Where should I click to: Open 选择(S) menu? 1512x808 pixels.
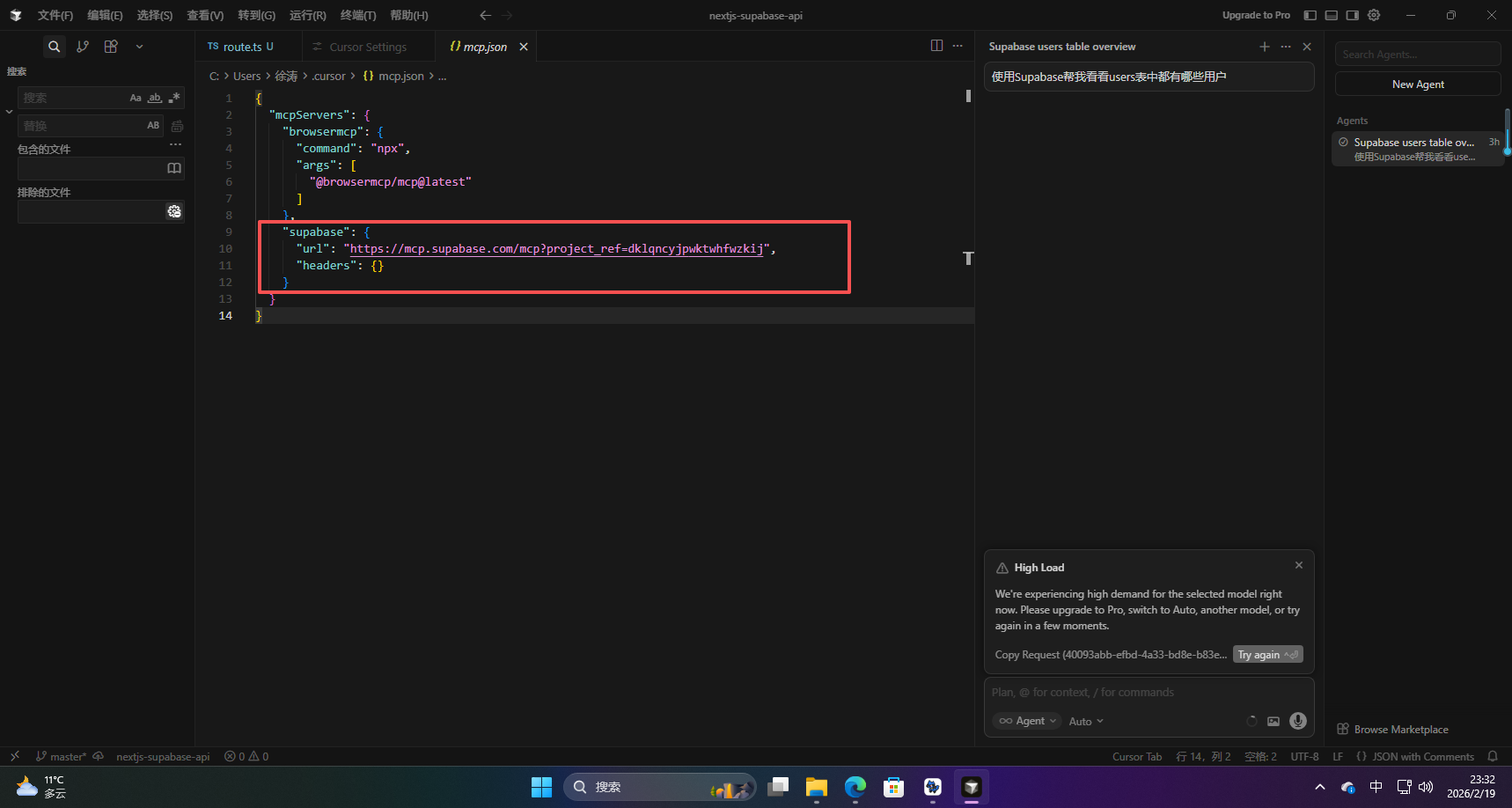155,15
